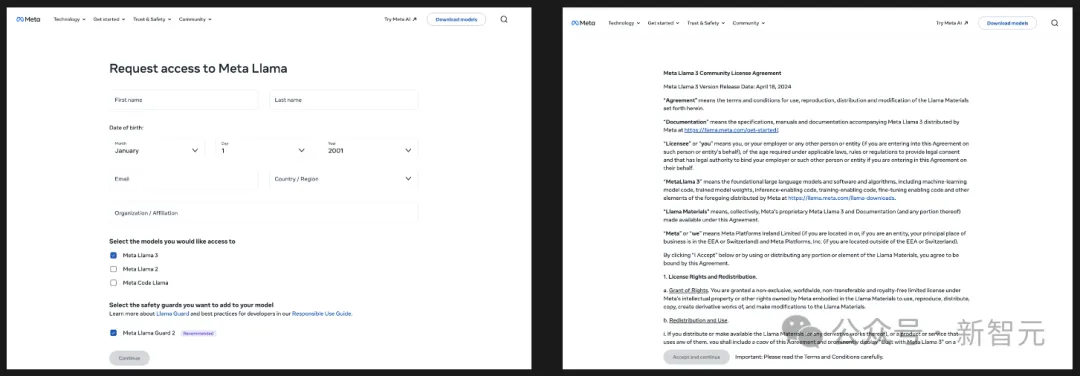
Task: Check the Meta Llama 2 checkbox
Action: point(114,269)
